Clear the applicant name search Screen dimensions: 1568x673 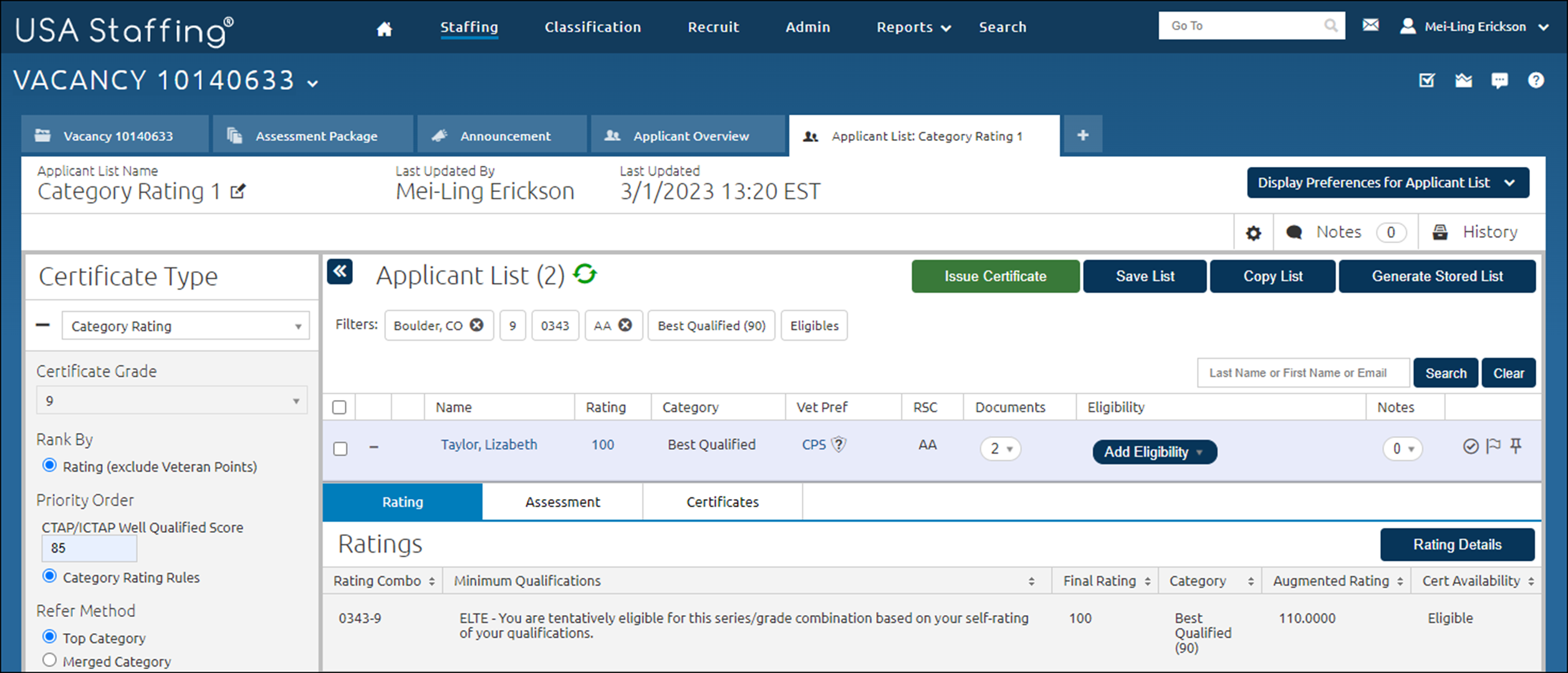[1508, 373]
